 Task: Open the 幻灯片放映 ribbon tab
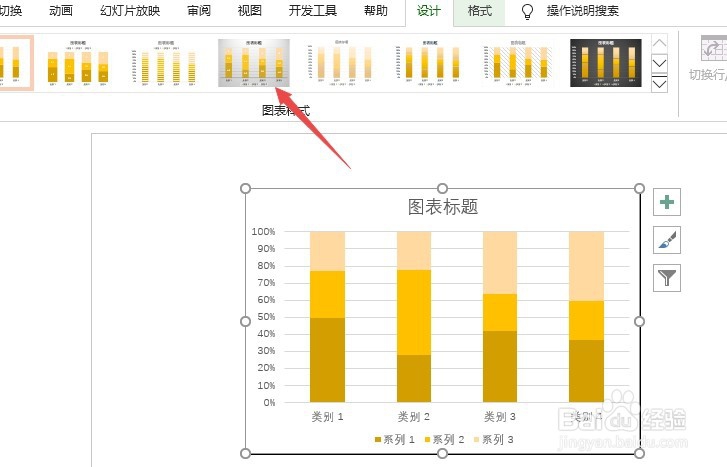point(130,10)
